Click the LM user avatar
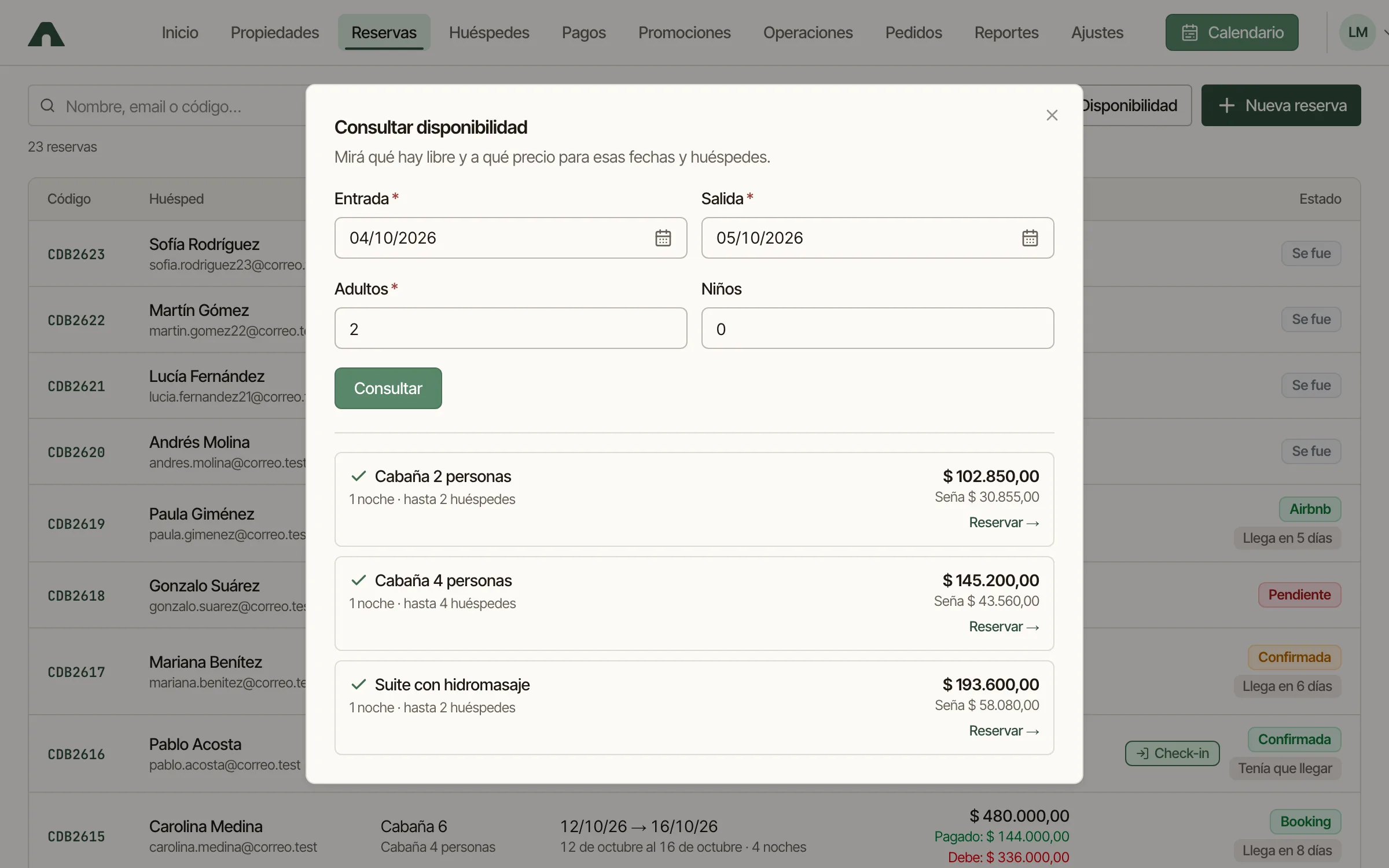The image size is (1389, 868). pyautogui.click(x=1358, y=32)
